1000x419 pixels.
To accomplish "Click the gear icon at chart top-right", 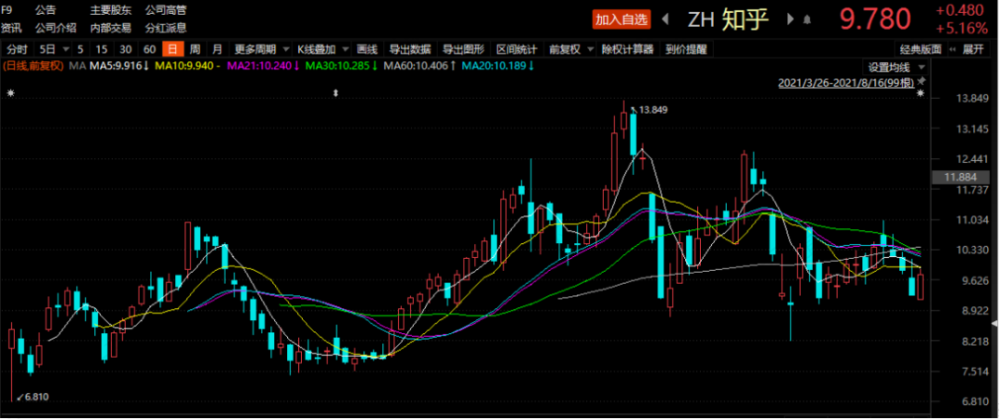I will coord(920,94).
